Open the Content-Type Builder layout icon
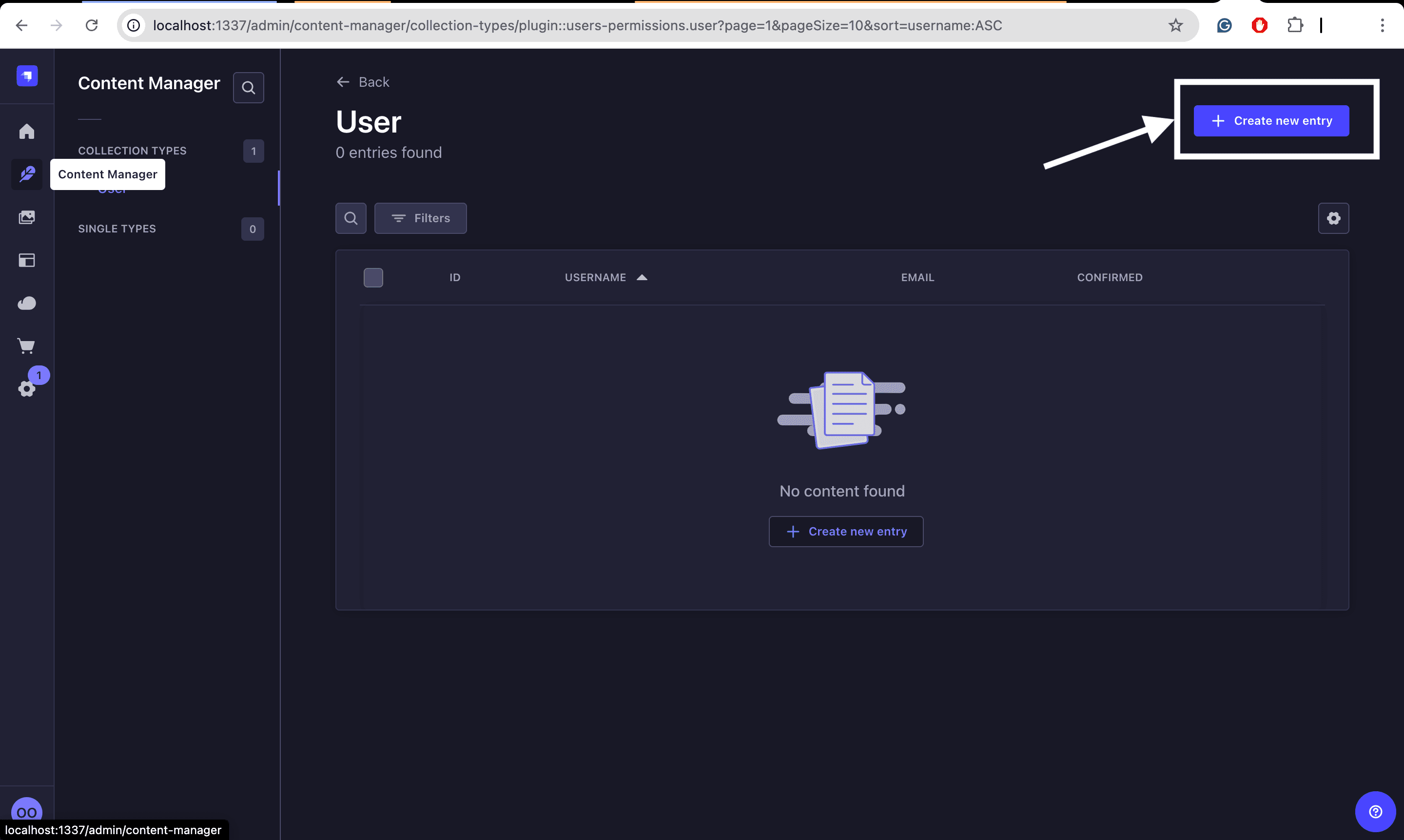Image resolution: width=1404 pixels, height=840 pixels. (27, 260)
